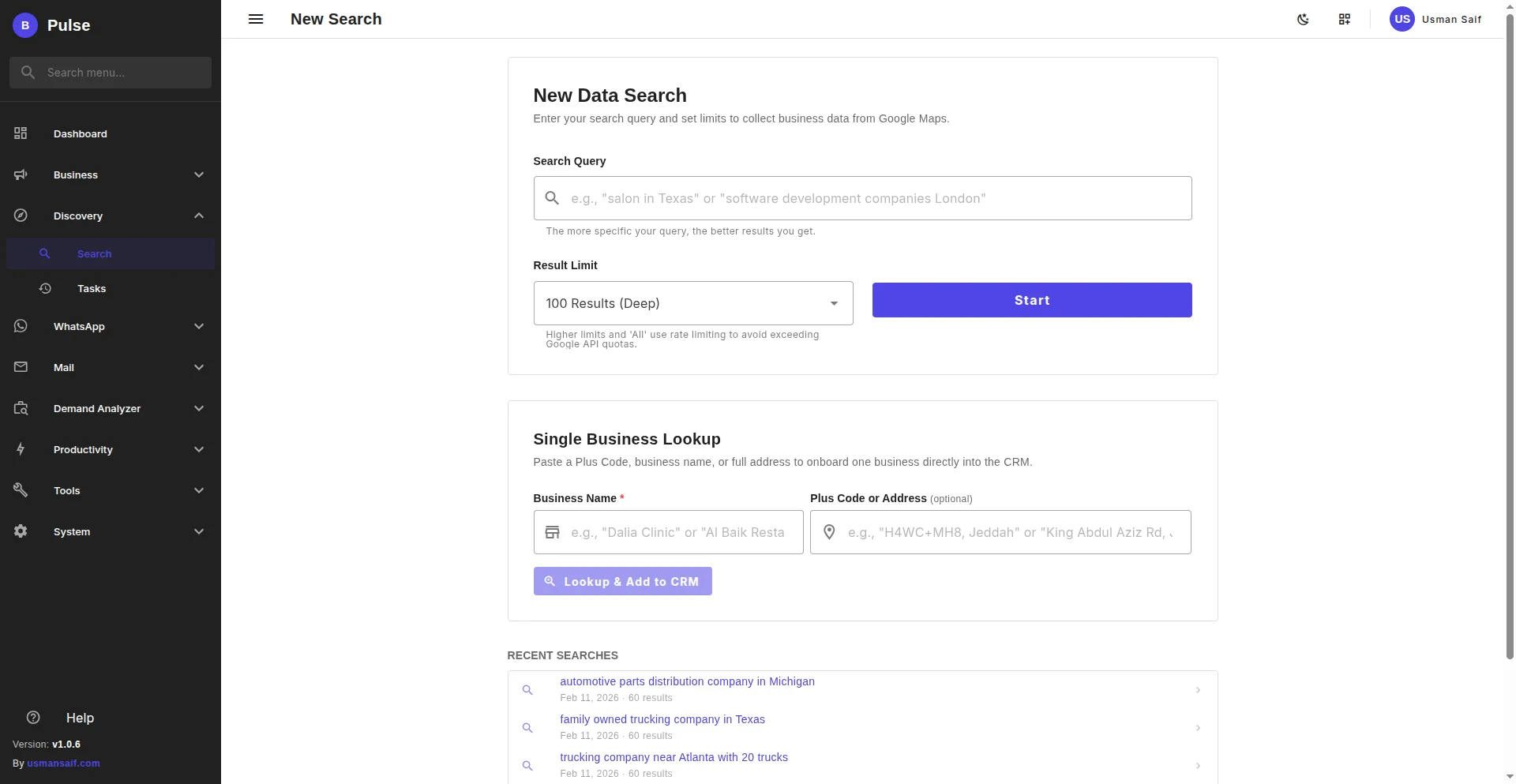
Task: Expand the WhatsApp menu chevron
Action: coord(199,326)
